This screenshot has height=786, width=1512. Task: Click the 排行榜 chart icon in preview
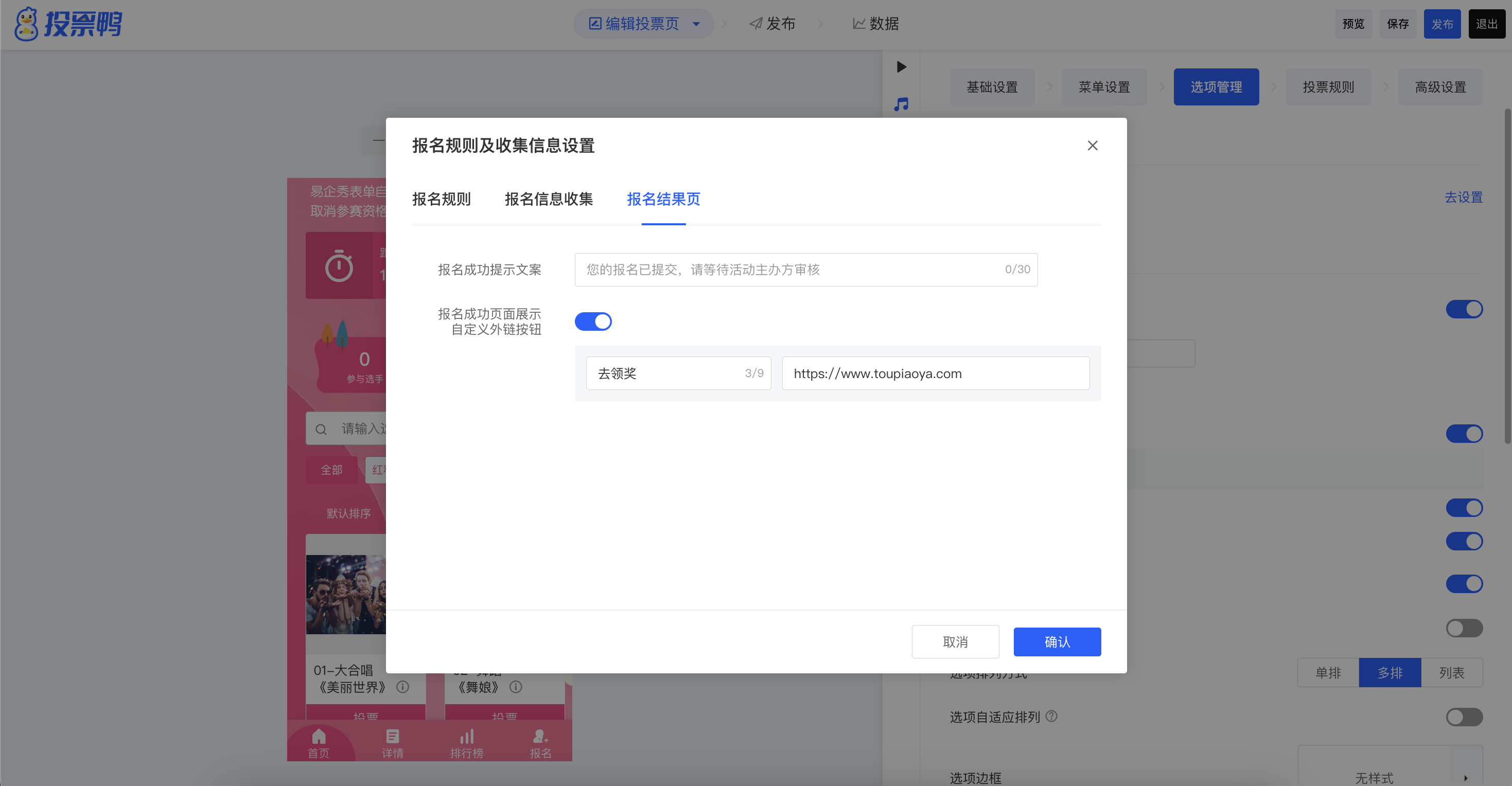coord(467,736)
